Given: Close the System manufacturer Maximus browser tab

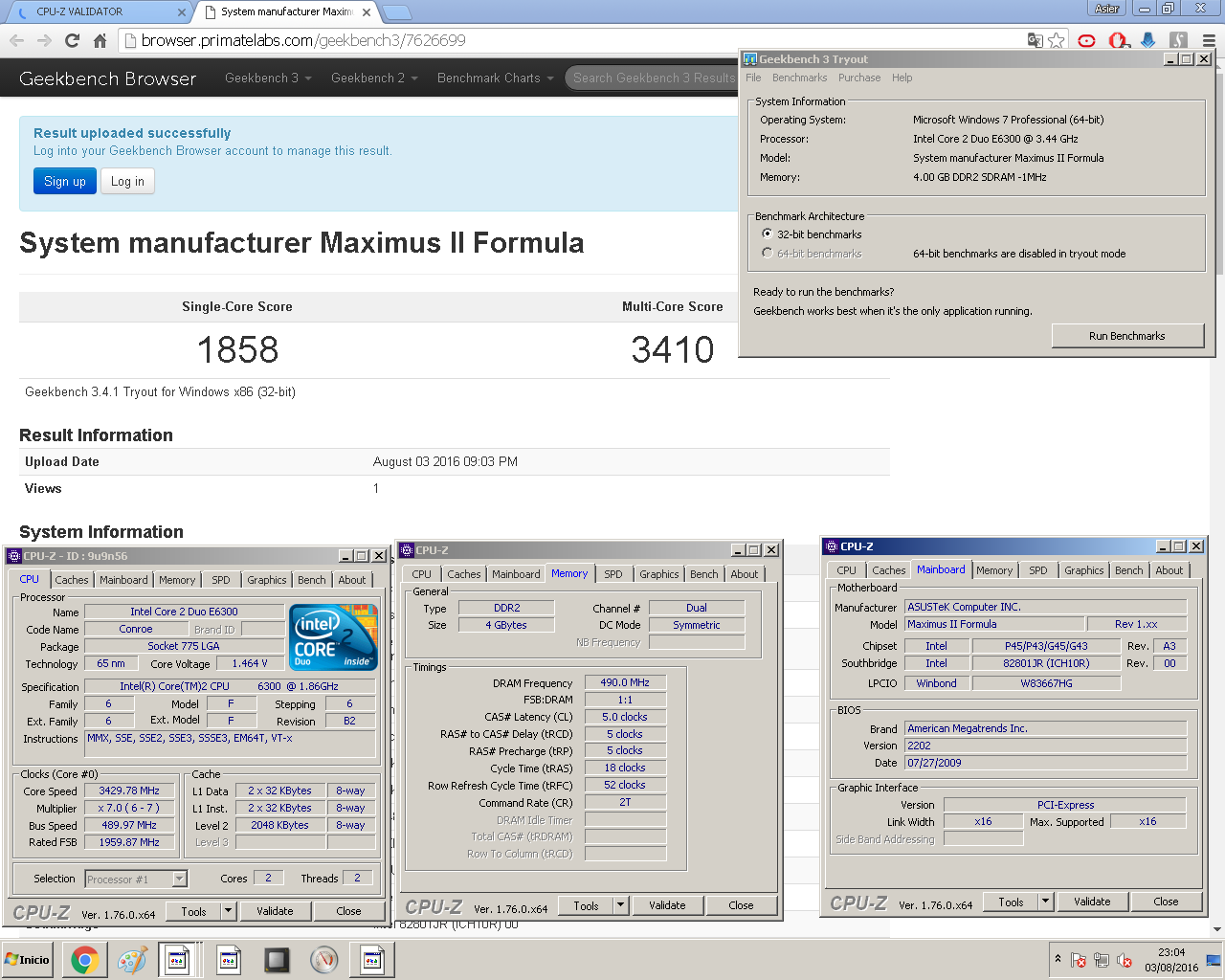Looking at the screenshot, I should point(367,12).
